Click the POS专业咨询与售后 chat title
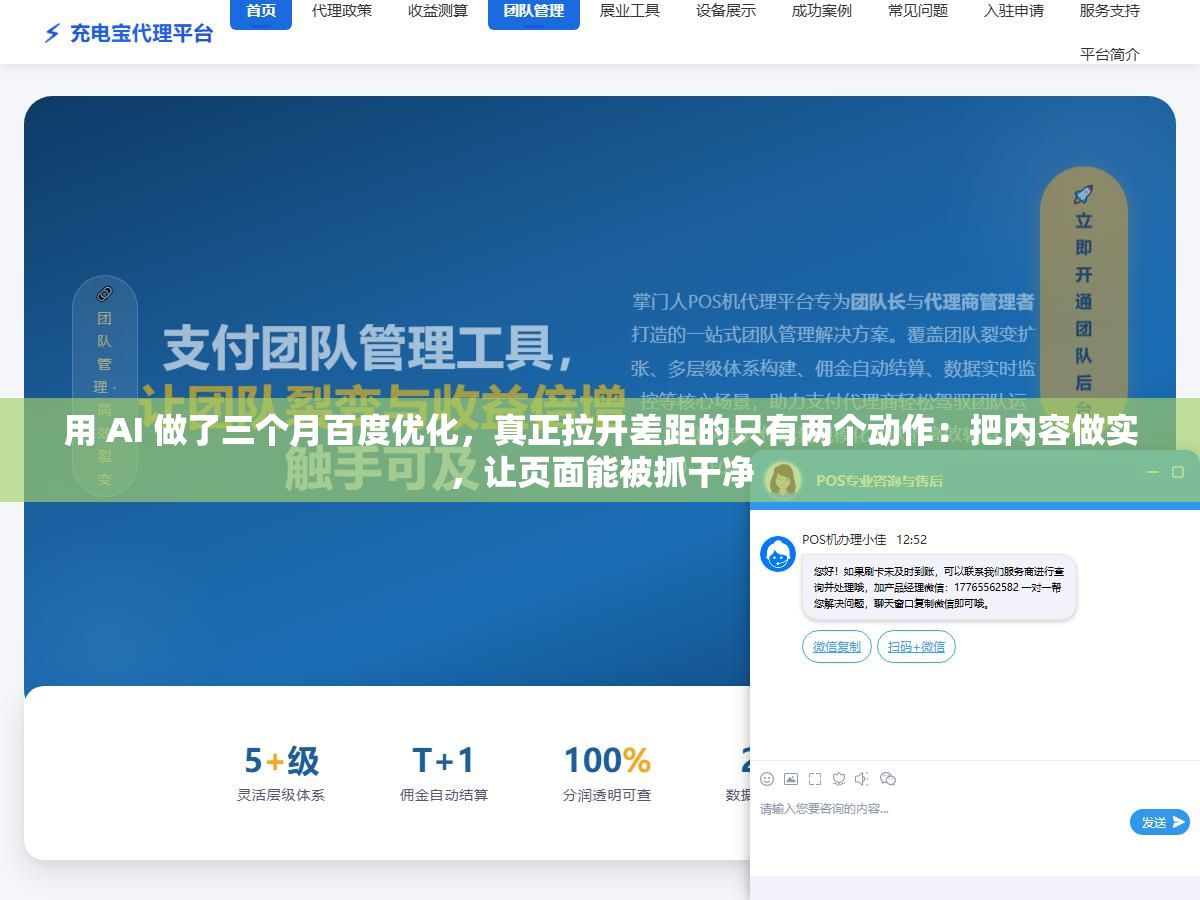Image resolution: width=1200 pixels, height=900 pixels. coord(879,480)
